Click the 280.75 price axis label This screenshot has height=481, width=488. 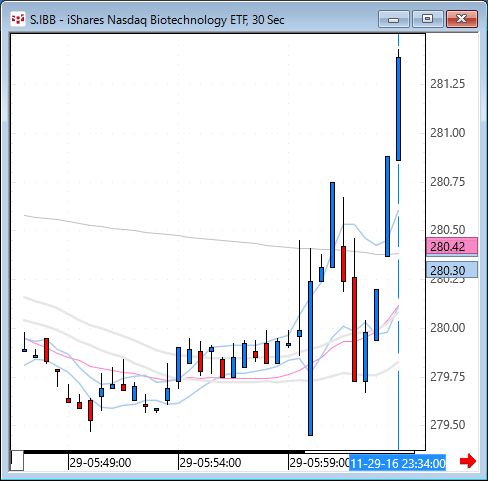click(447, 182)
